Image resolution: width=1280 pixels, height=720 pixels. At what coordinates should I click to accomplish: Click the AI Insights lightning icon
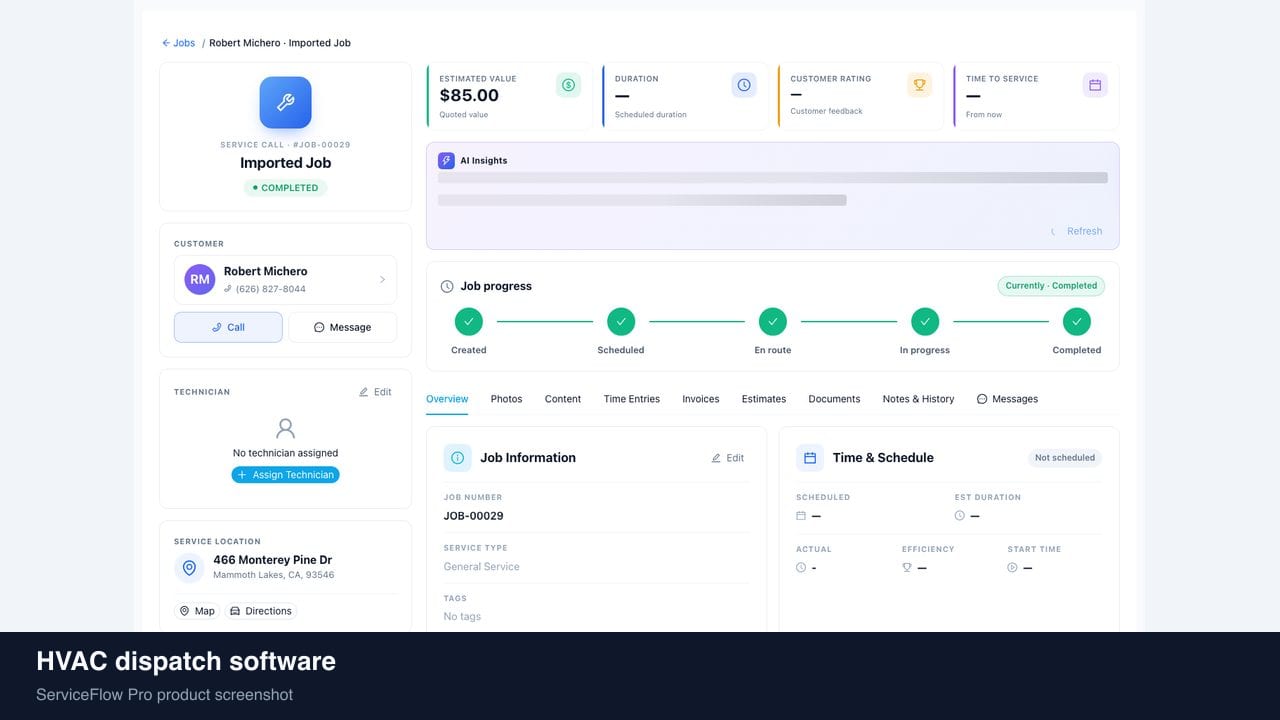pyautogui.click(x=446, y=160)
